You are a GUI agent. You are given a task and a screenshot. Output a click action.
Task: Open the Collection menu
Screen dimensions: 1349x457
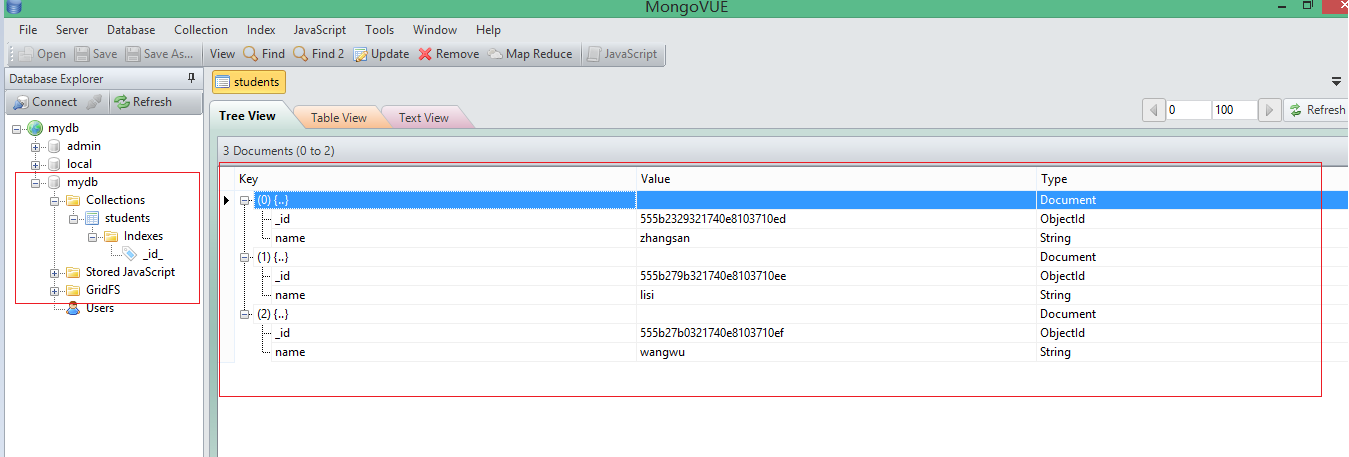(x=201, y=30)
